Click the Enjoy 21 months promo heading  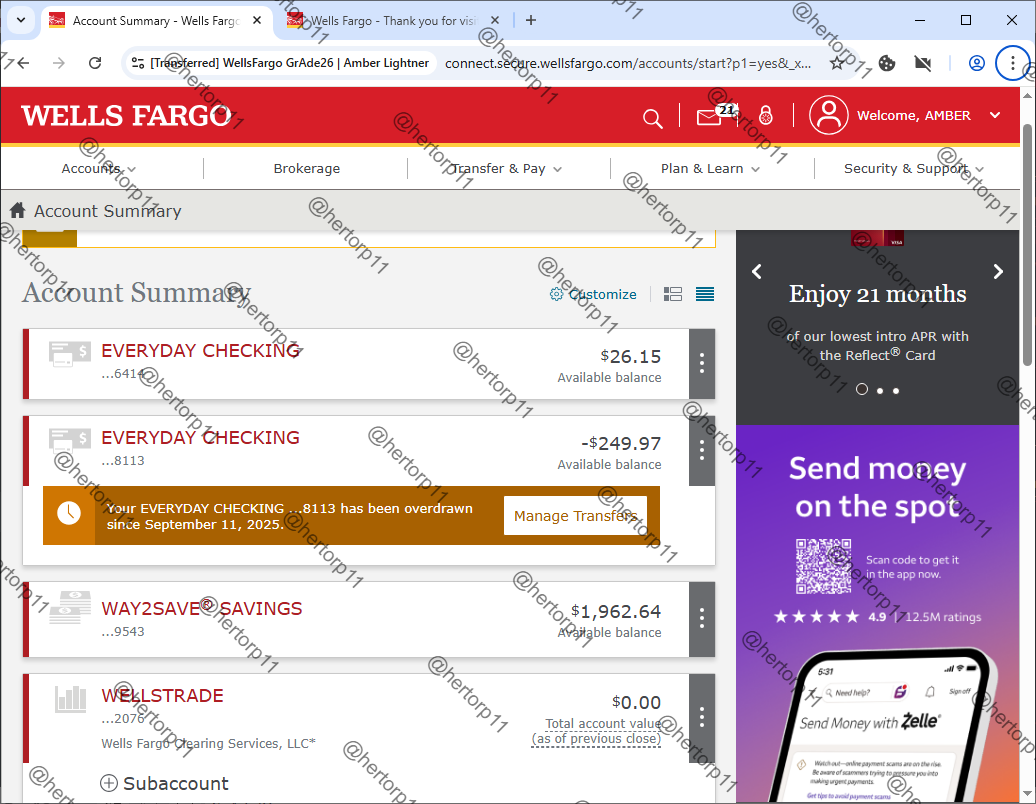tap(877, 294)
